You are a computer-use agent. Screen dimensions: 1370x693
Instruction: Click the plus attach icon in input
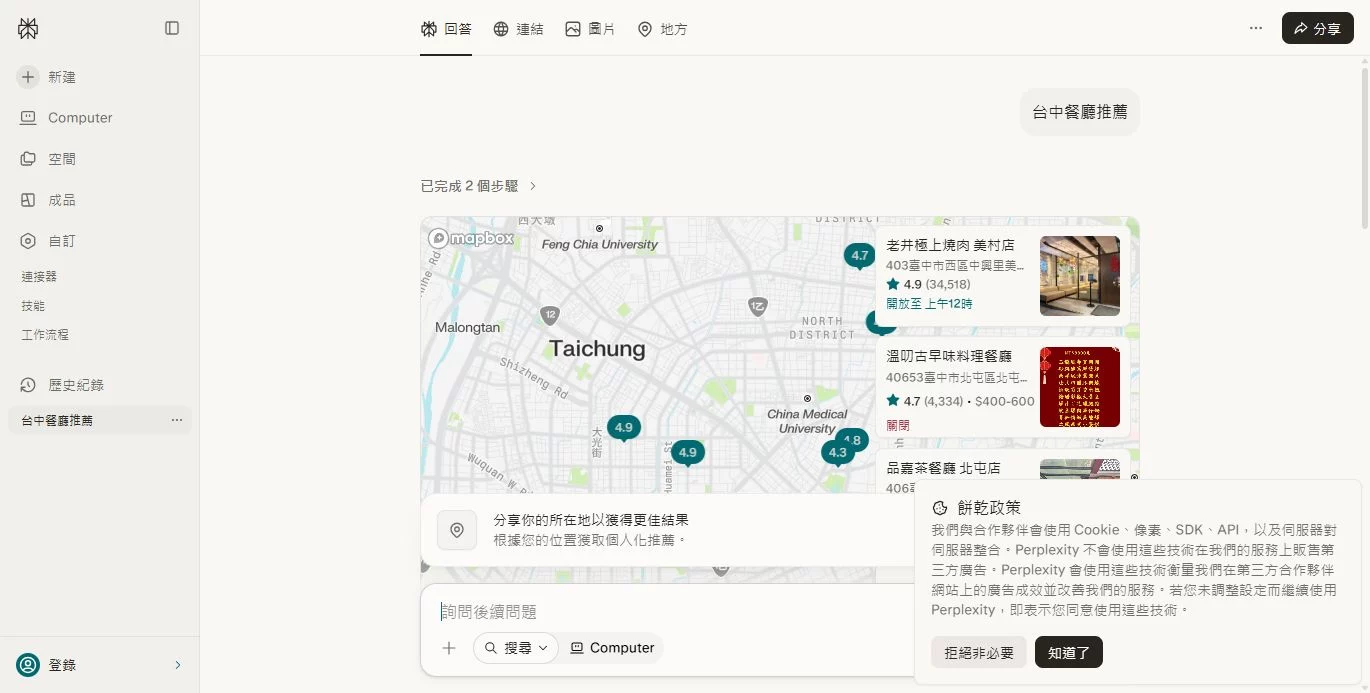[x=449, y=648]
